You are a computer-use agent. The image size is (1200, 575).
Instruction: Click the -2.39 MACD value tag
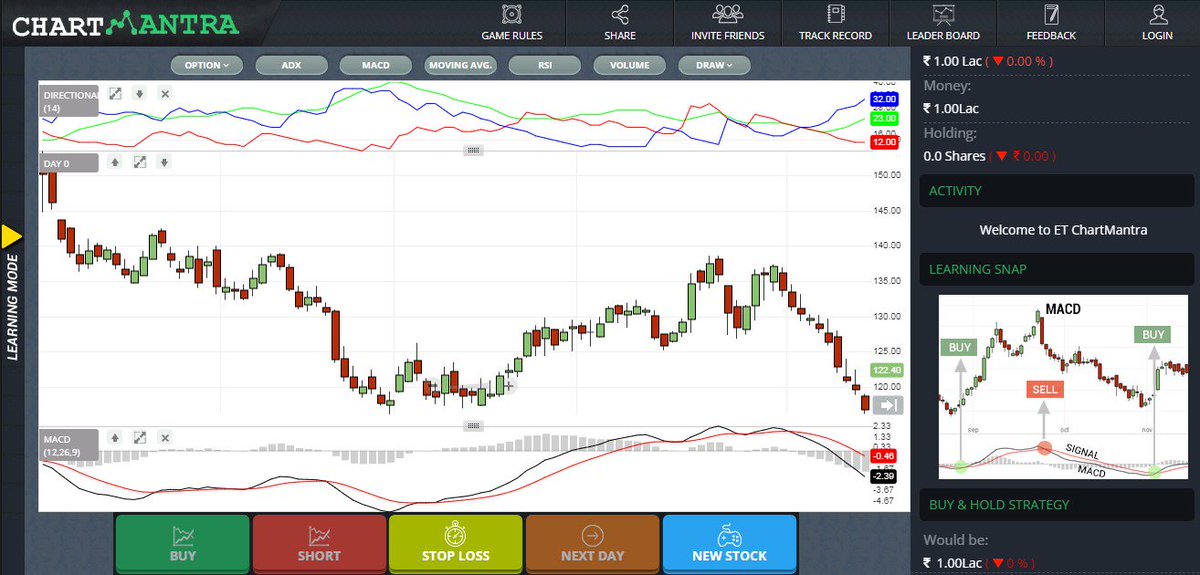point(883,476)
